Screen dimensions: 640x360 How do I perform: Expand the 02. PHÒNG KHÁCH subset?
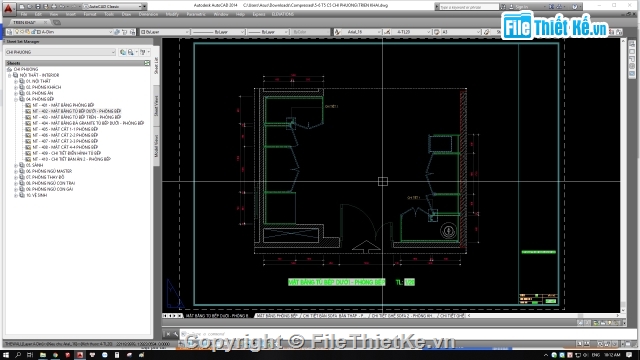(x=16, y=87)
